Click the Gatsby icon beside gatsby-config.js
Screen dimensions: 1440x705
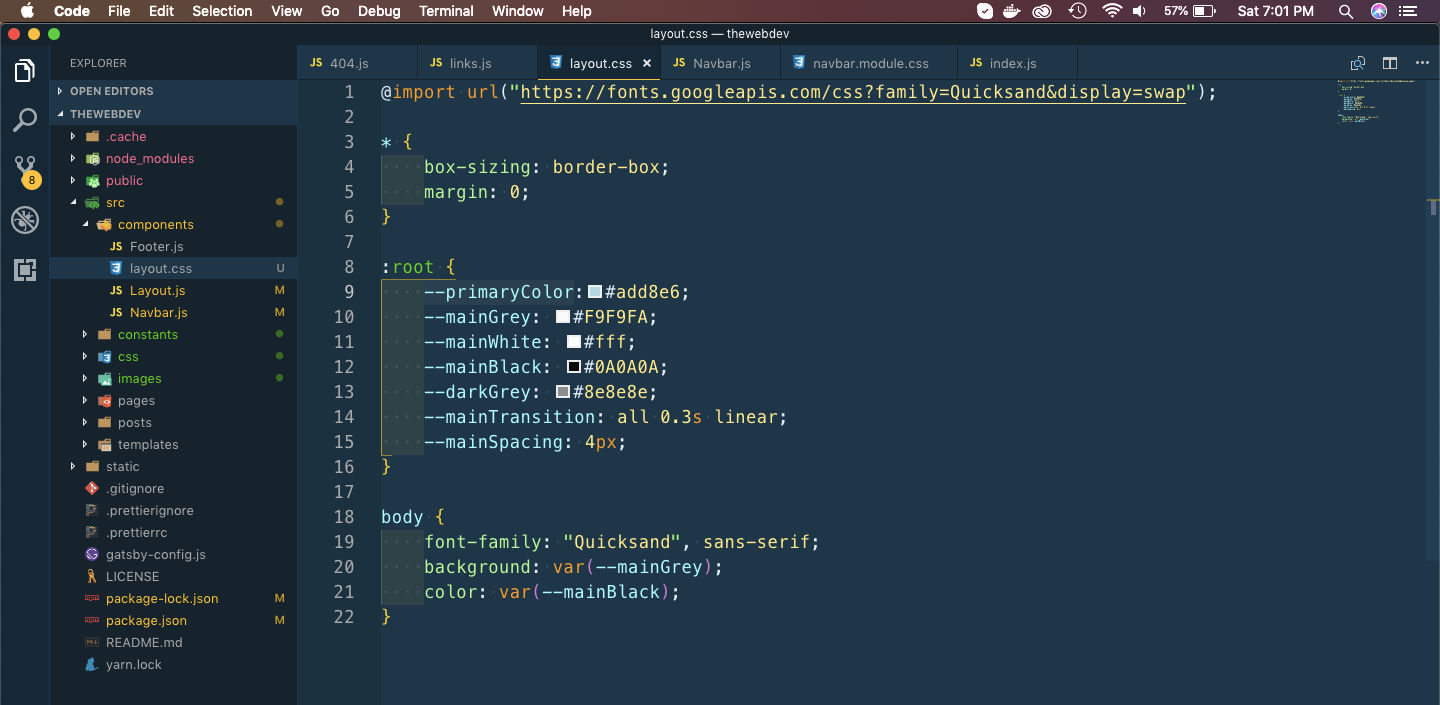(92, 554)
